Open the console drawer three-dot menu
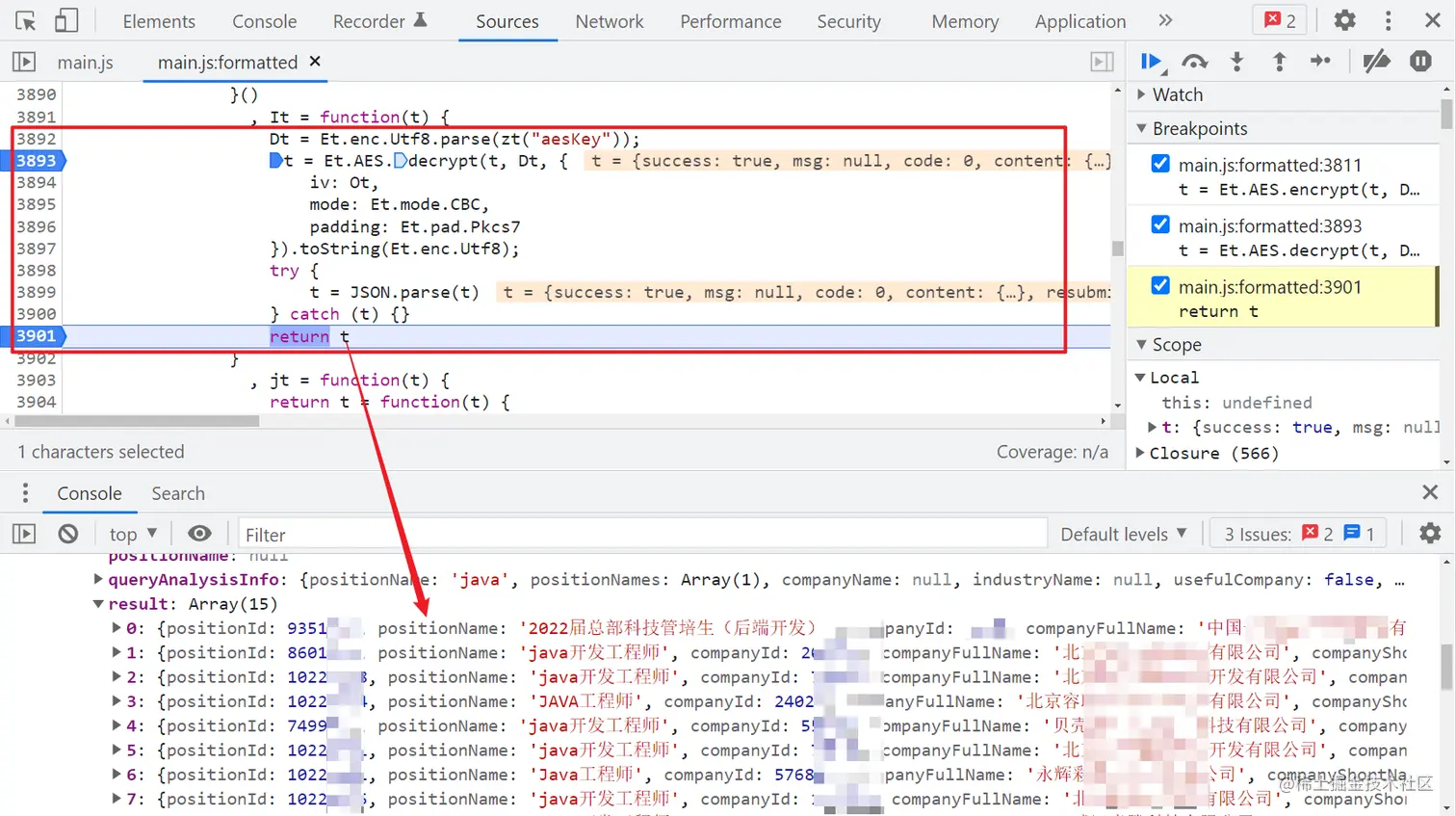 tap(25, 493)
